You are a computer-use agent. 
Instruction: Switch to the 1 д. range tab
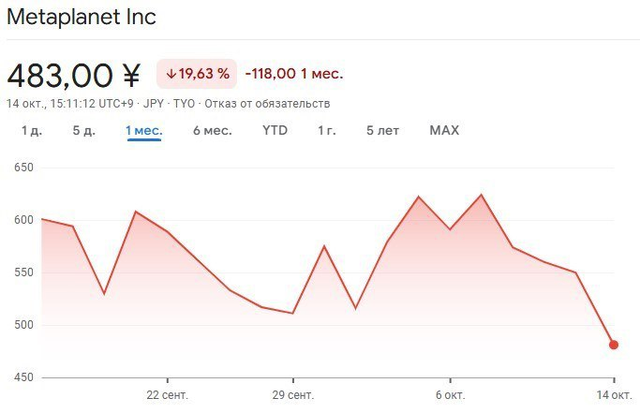pos(31,130)
